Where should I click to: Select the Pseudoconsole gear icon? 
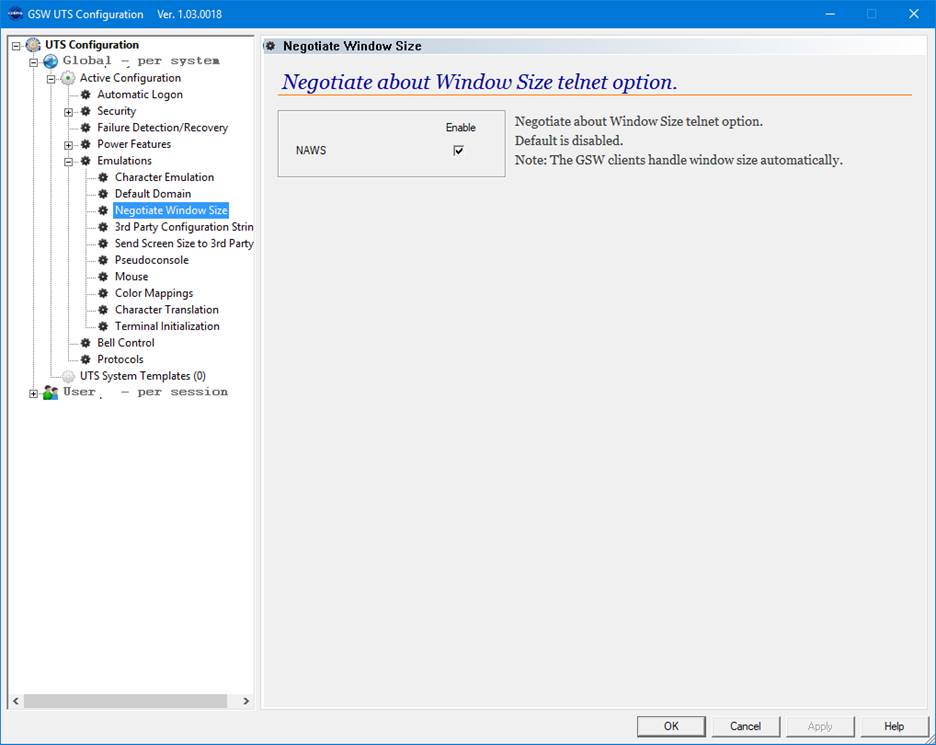[103, 260]
